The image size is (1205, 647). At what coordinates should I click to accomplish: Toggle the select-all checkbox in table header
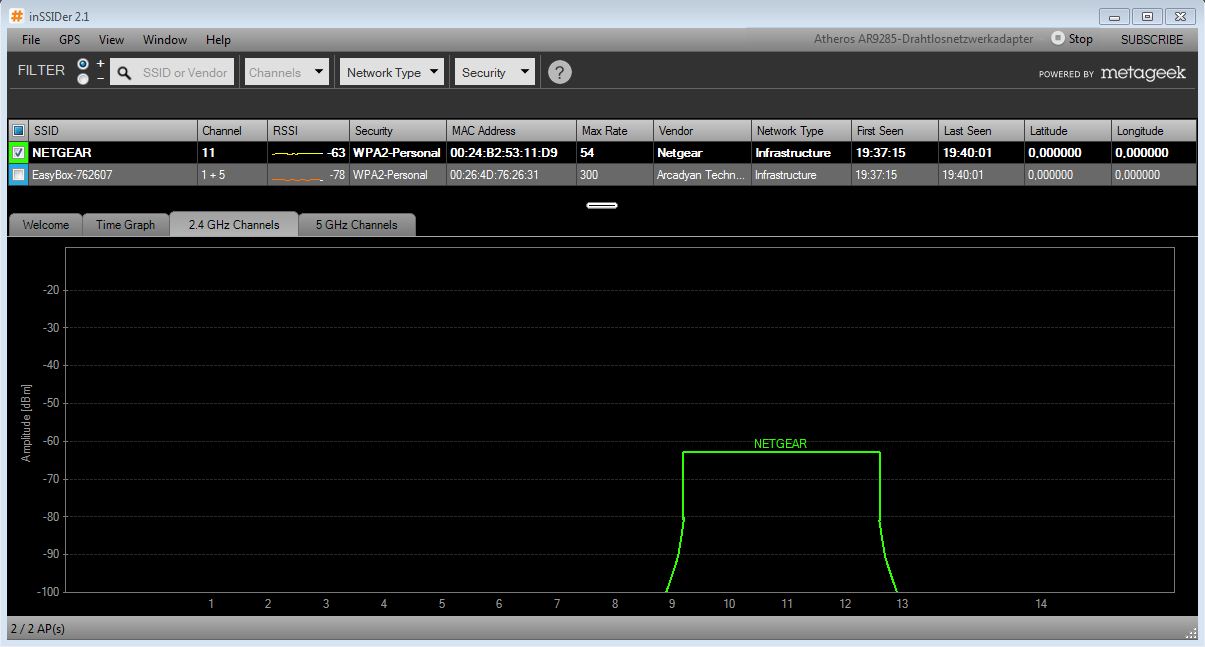pos(18,131)
